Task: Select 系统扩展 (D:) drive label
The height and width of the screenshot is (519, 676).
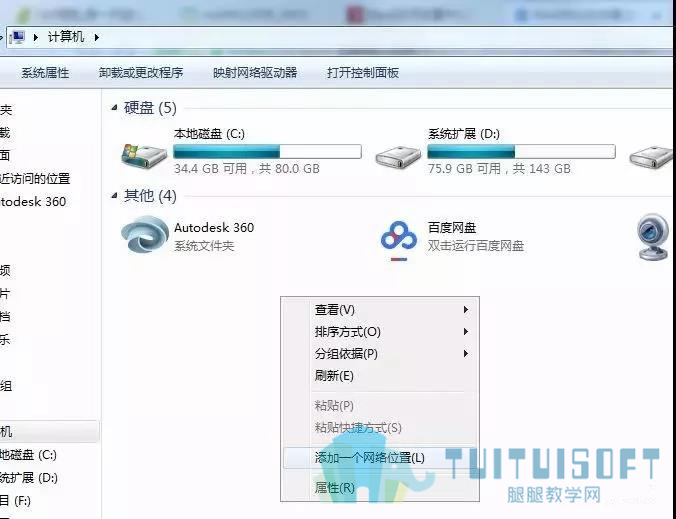Action: [463, 134]
